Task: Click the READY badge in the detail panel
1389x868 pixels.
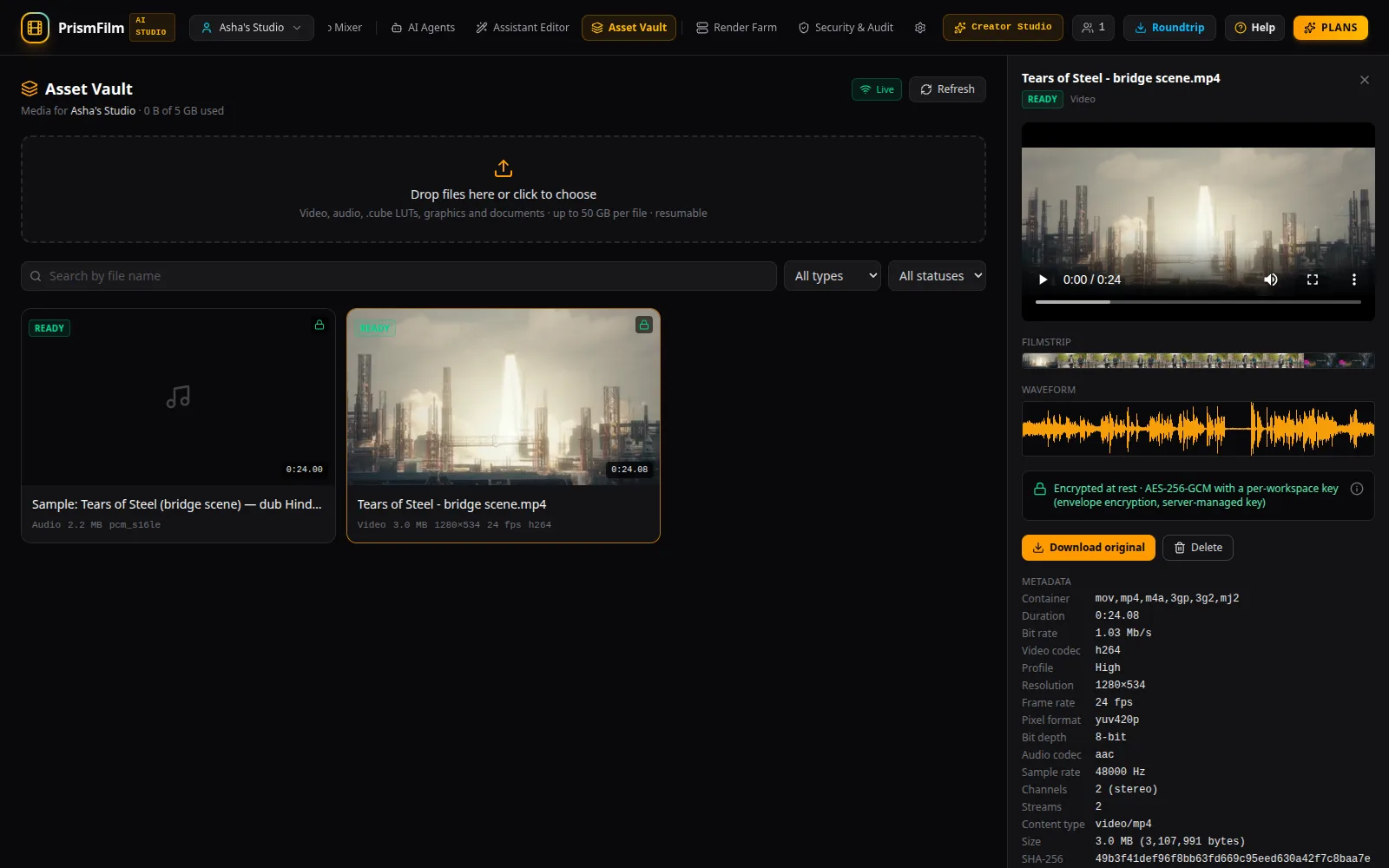Action: 1043,99
